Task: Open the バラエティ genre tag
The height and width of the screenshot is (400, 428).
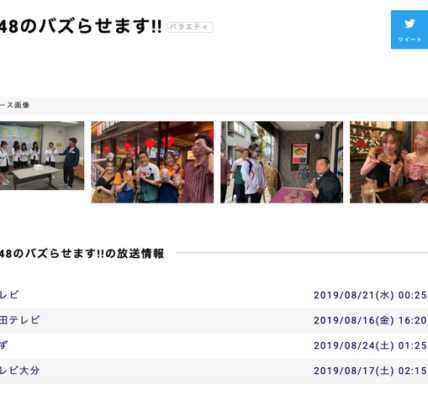Action: click(190, 27)
